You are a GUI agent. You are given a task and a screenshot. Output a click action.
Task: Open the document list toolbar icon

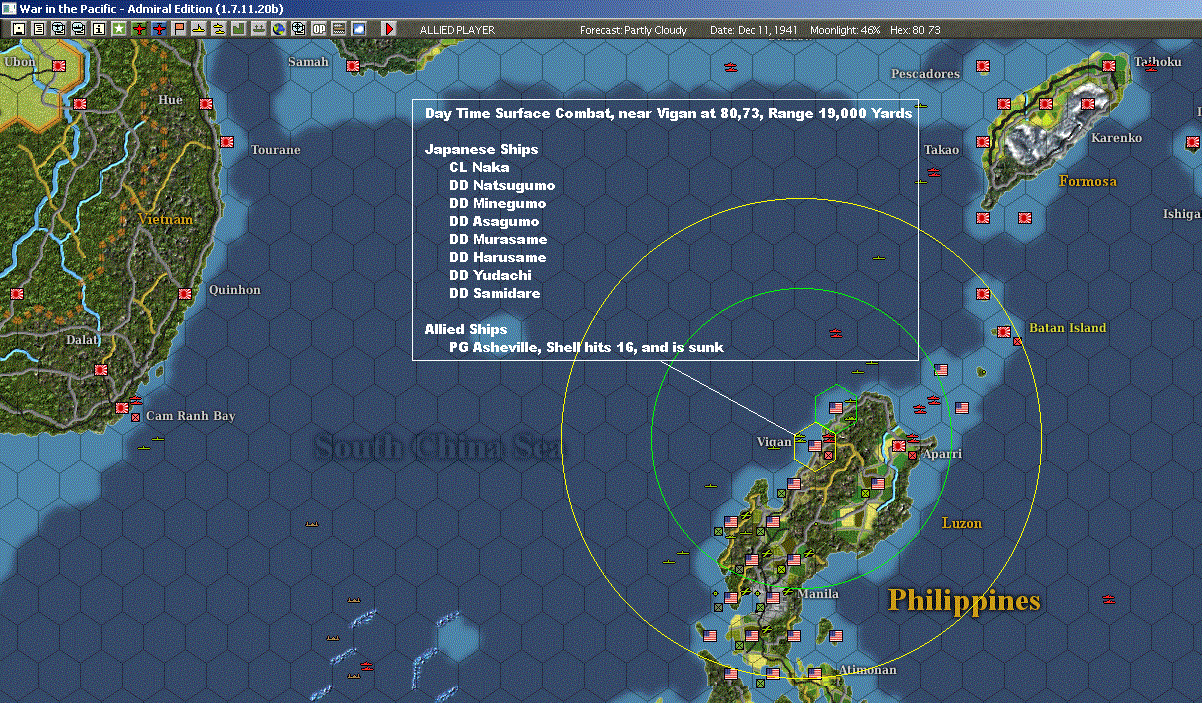tap(39, 29)
